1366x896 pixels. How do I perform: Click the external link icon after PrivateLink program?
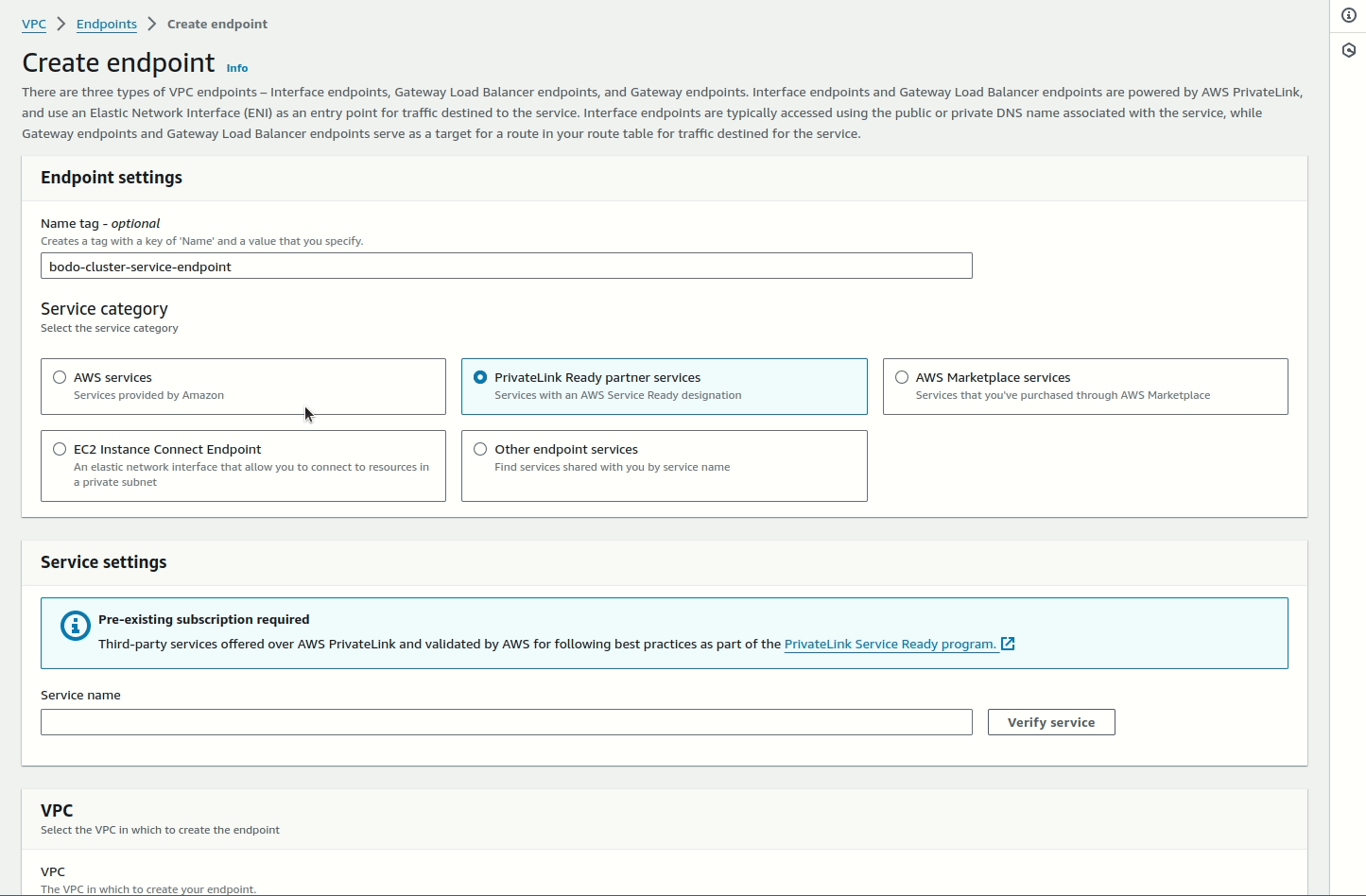(x=1007, y=644)
